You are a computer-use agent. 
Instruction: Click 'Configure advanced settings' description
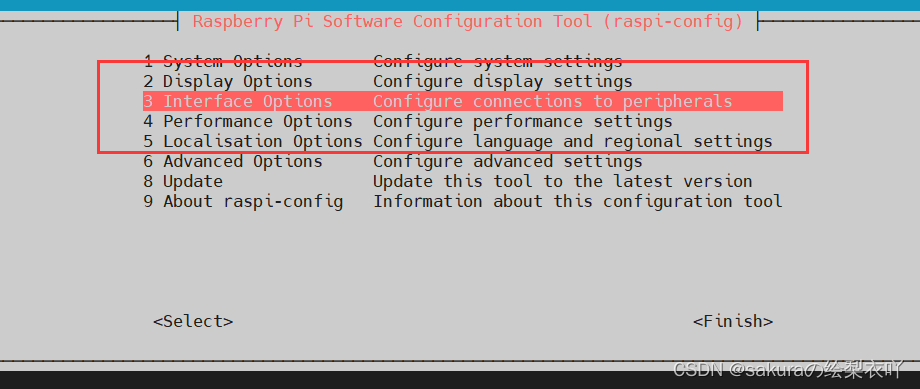tap(508, 161)
